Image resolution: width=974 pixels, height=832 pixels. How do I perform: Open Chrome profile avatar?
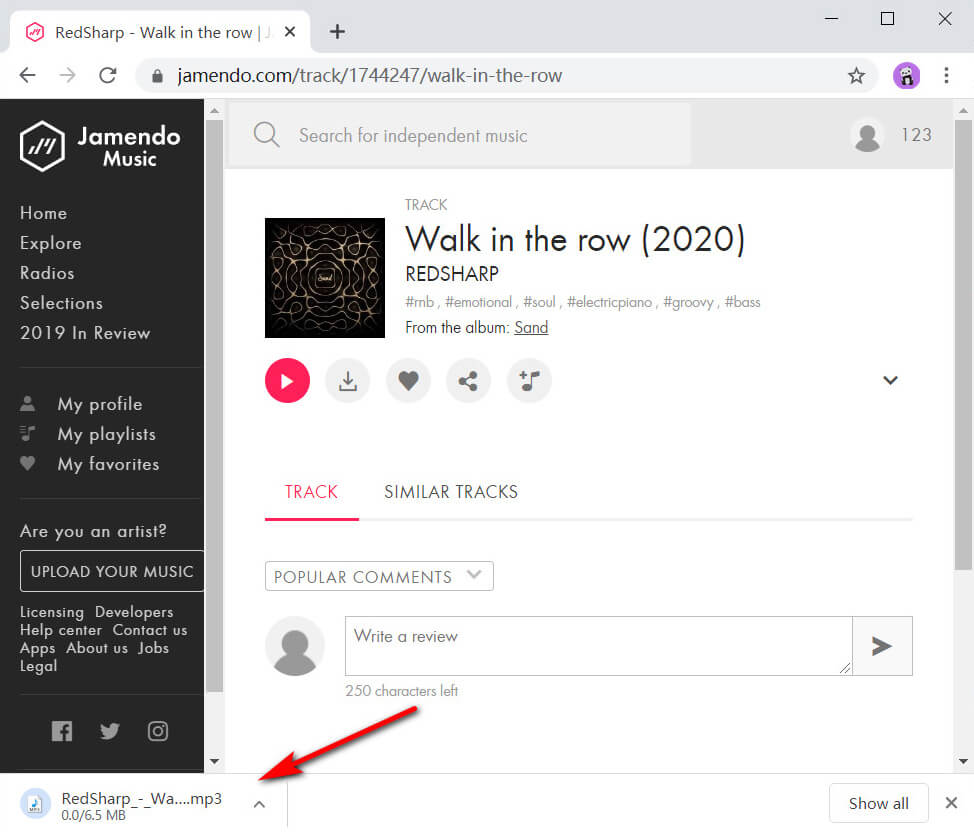[x=906, y=76]
